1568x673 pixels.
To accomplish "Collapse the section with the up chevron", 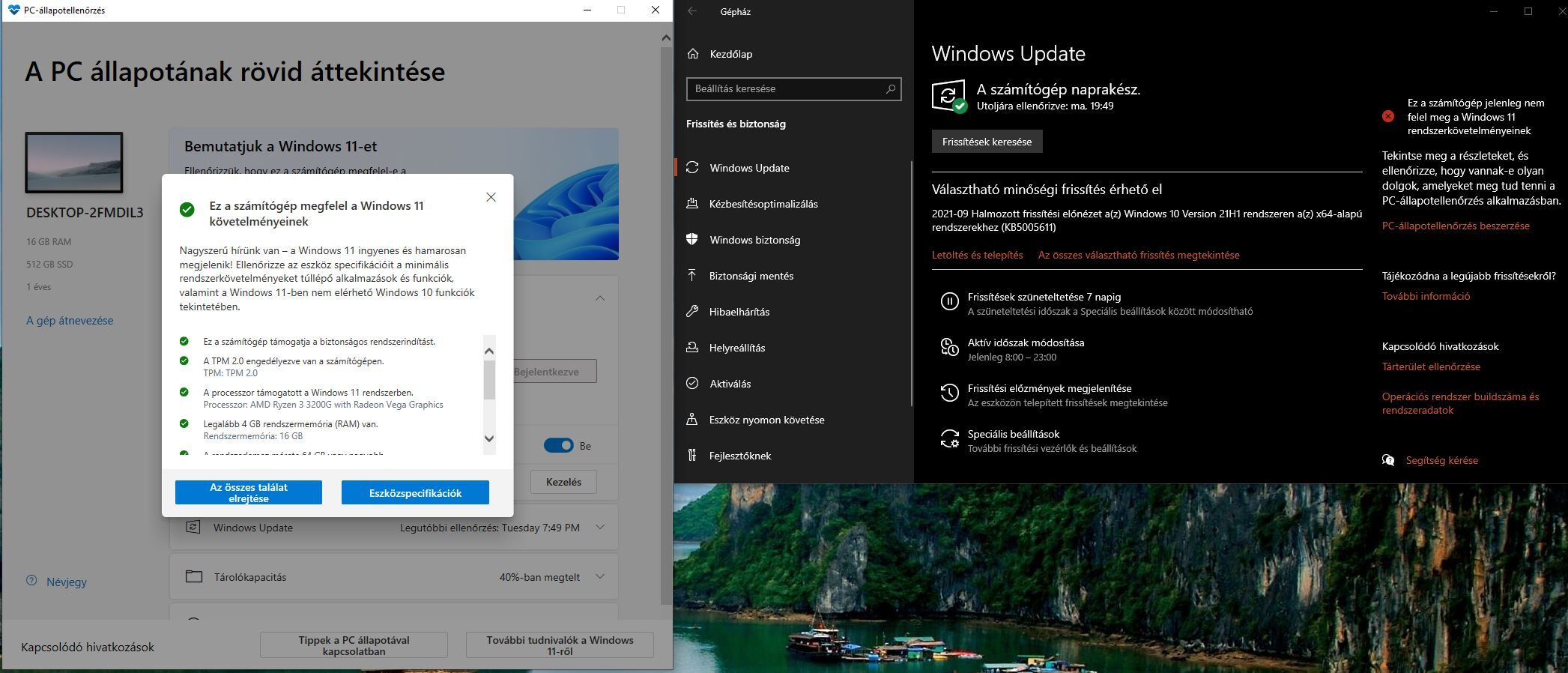I will (600, 298).
